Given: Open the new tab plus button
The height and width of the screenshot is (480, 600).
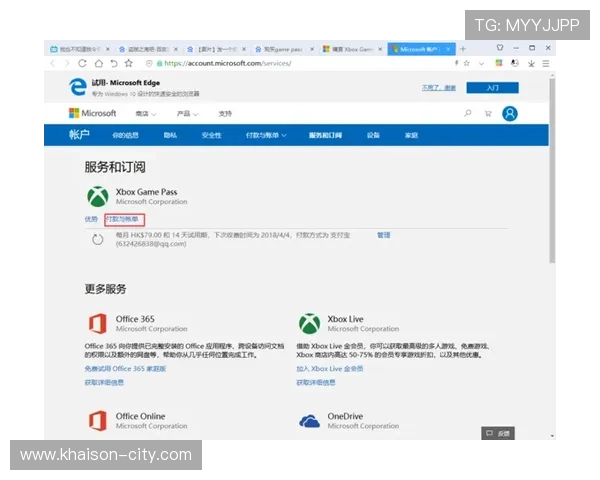Looking at the screenshot, I should (x=463, y=49).
